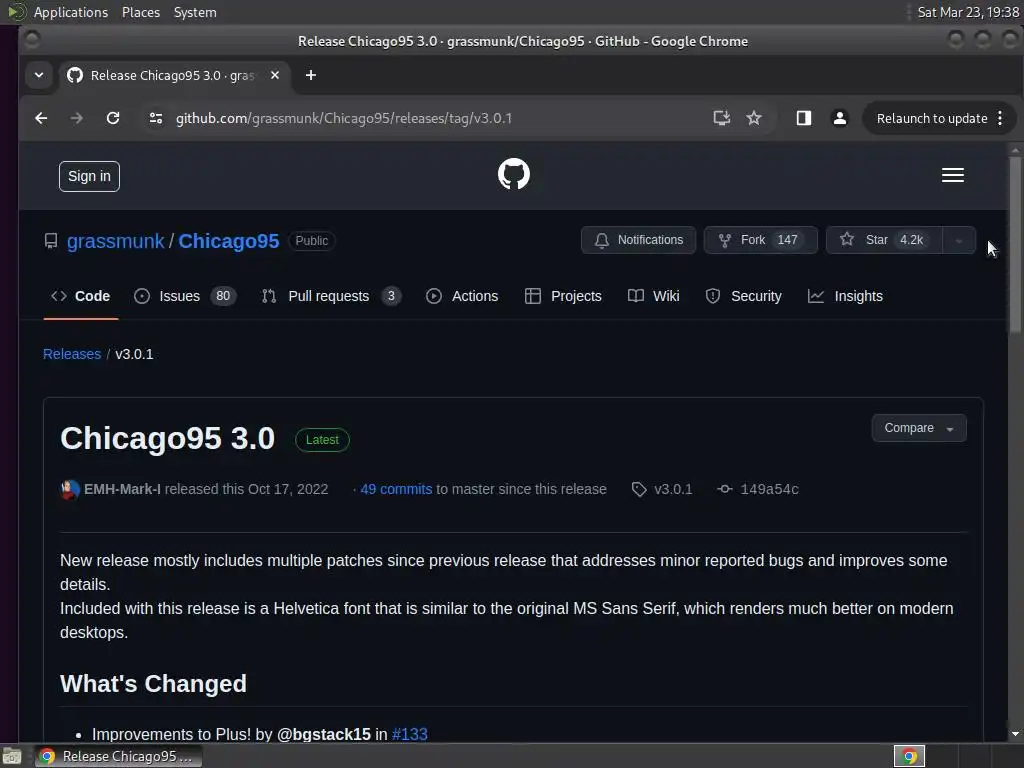Switch to the Issues tab
This screenshot has width=1024, height=768.
185,296
